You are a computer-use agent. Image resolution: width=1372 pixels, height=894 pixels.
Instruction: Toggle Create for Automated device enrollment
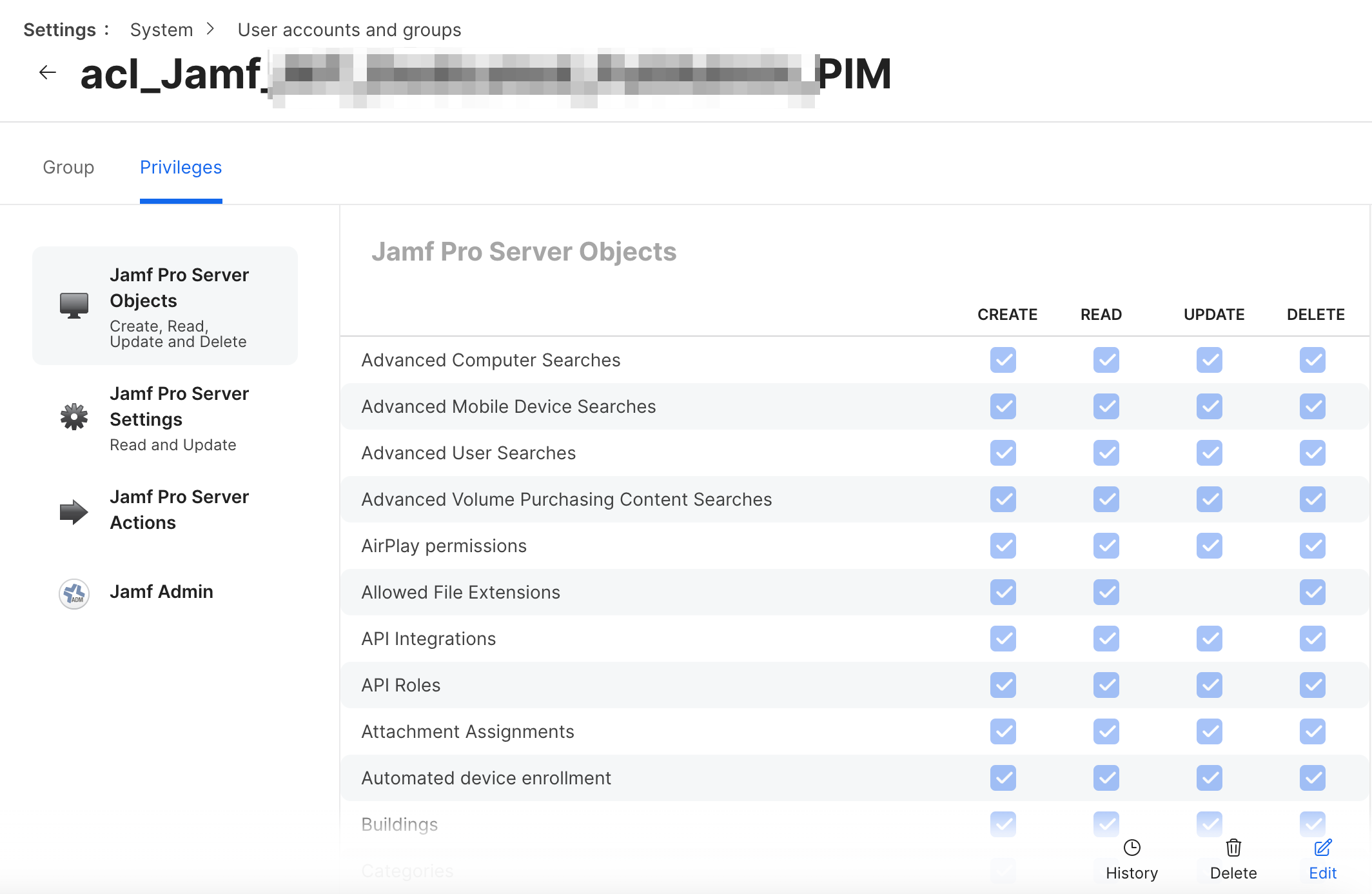point(1003,778)
